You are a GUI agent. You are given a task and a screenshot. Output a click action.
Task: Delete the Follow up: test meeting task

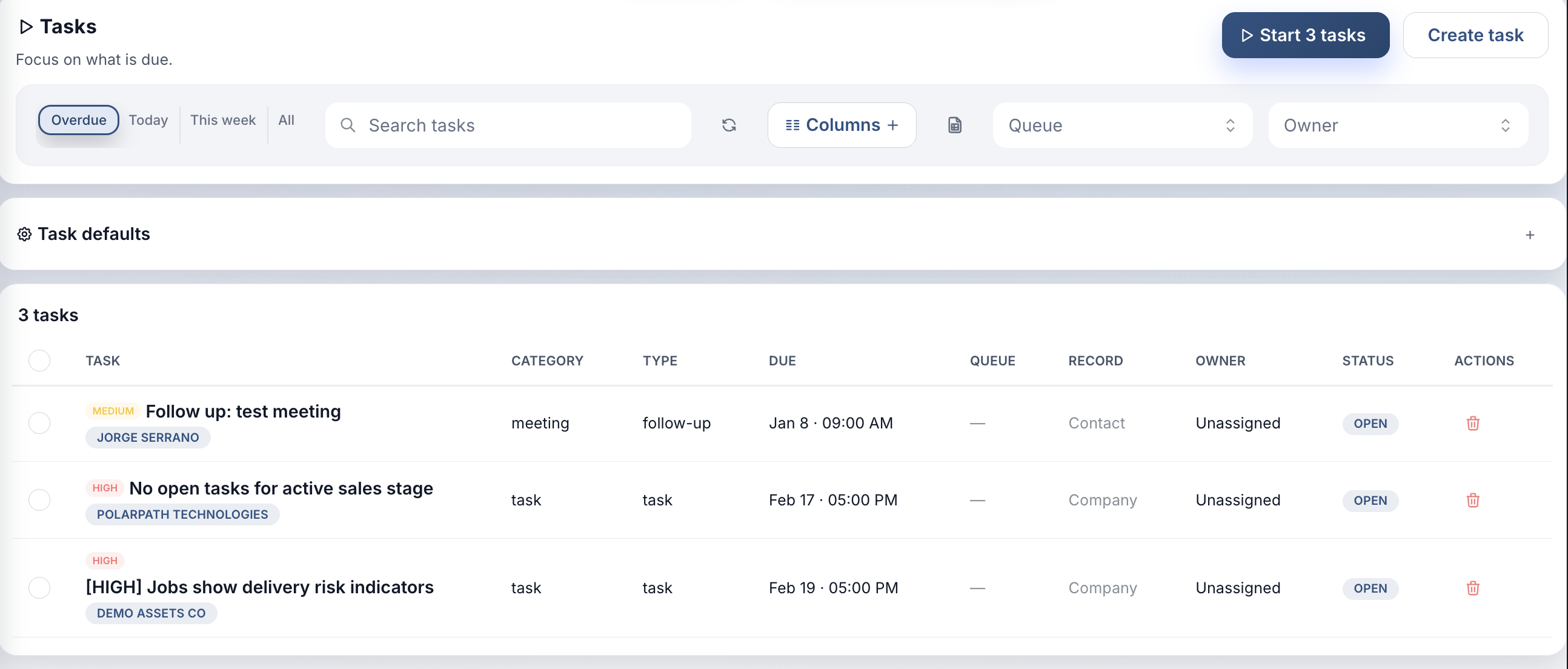[1473, 423]
